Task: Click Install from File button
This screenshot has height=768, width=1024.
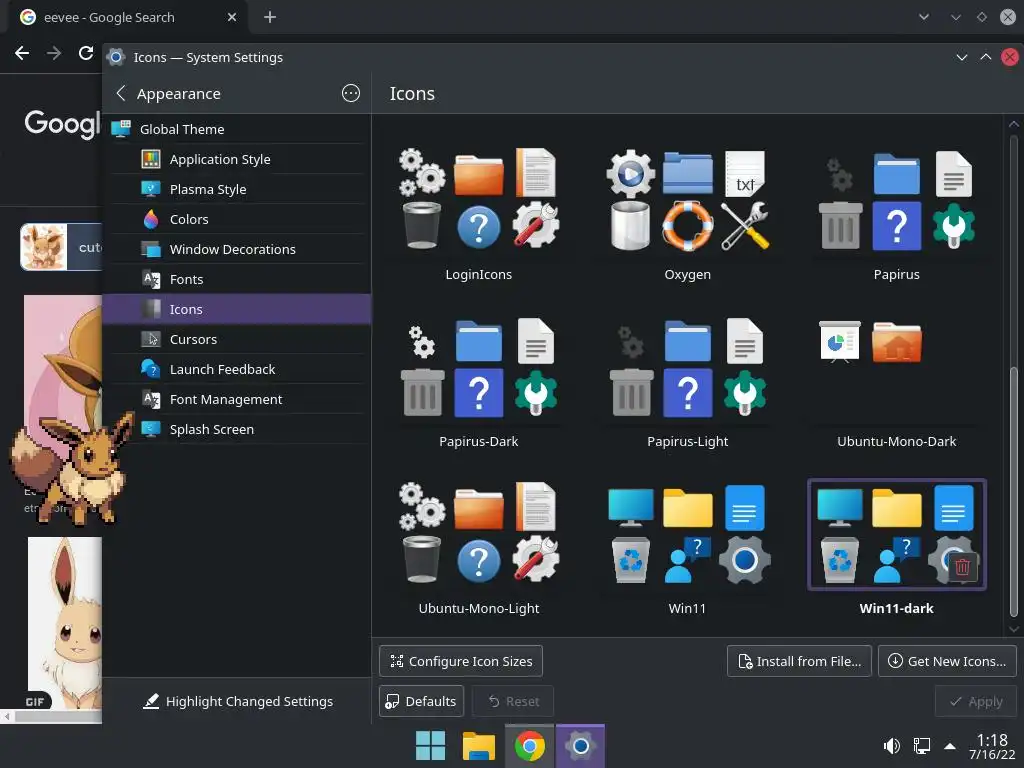Action: point(799,661)
